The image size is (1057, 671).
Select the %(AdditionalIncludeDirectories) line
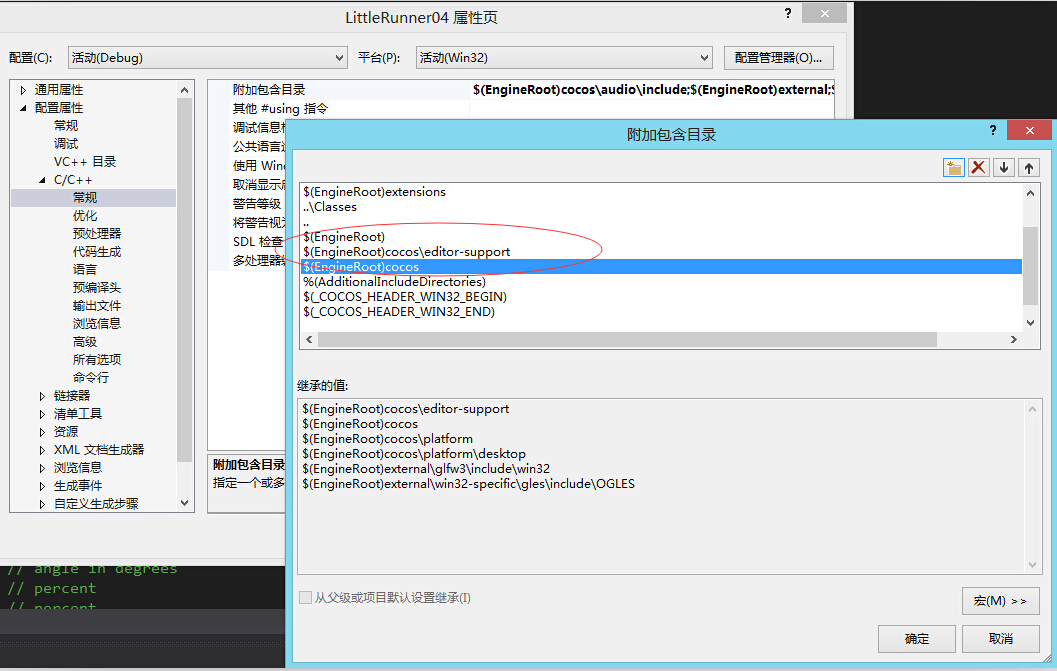click(x=394, y=282)
